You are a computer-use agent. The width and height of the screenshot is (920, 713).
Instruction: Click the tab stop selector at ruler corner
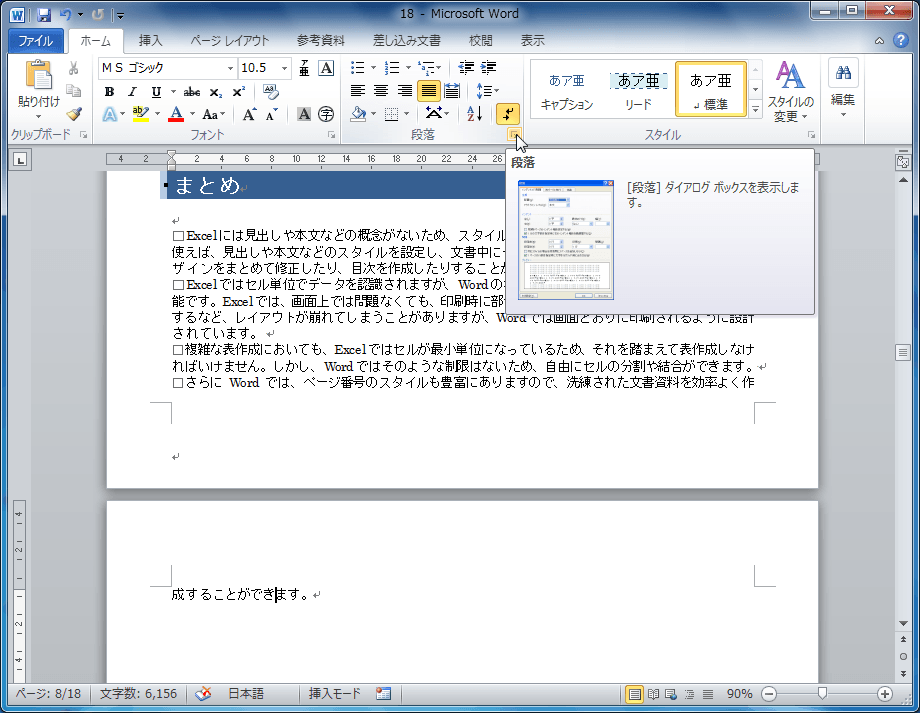click(x=21, y=159)
